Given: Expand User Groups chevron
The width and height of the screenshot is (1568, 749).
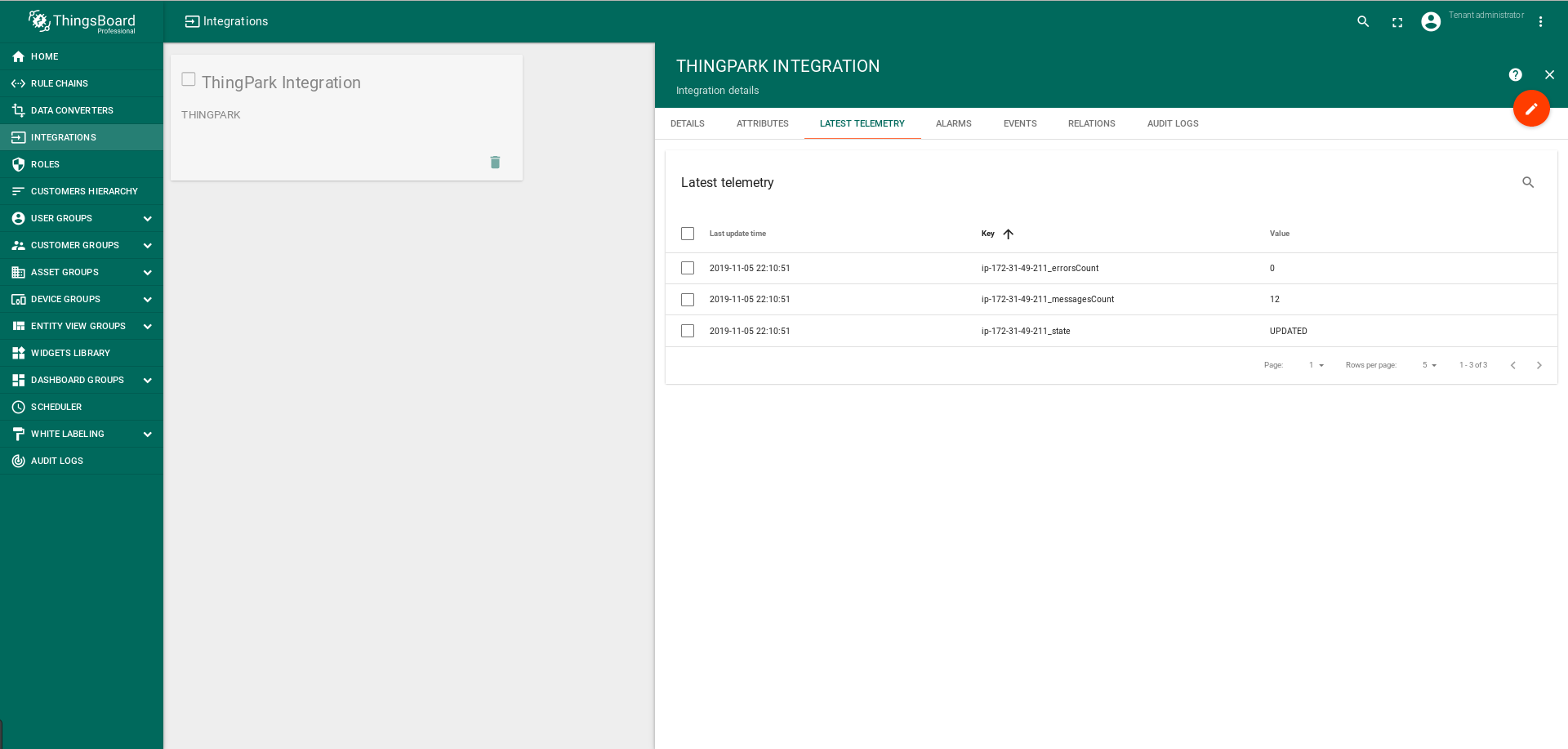Looking at the screenshot, I should click(148, 218).
